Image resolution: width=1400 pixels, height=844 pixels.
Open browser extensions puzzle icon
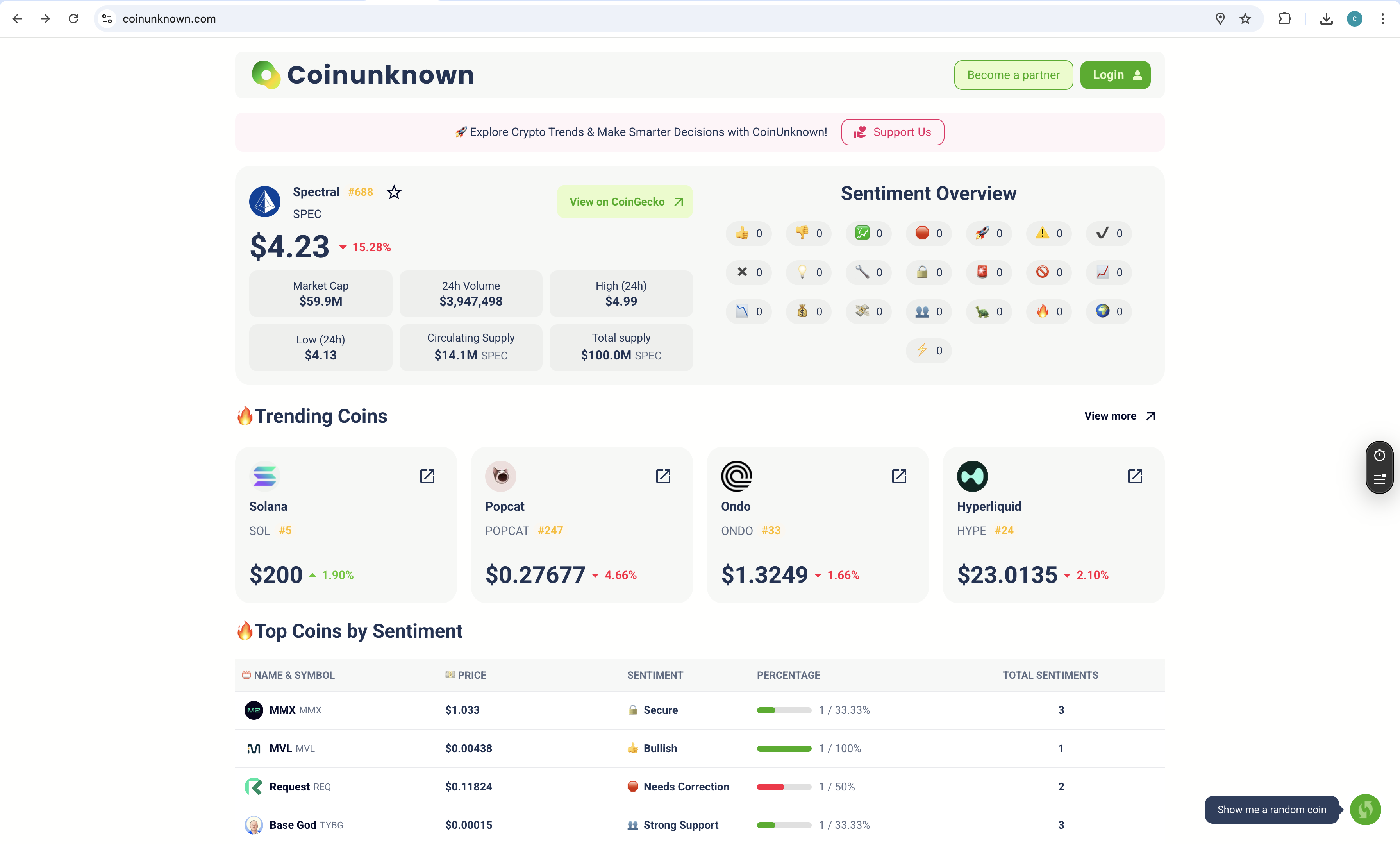[1285, 19]
